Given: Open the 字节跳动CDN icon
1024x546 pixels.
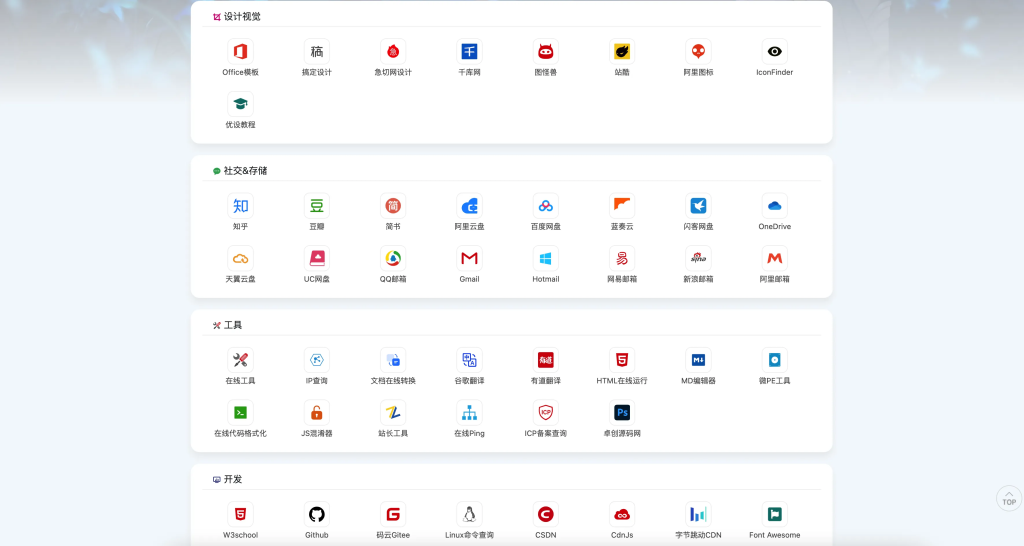Looking at the screenshot, I should (698, 514).
